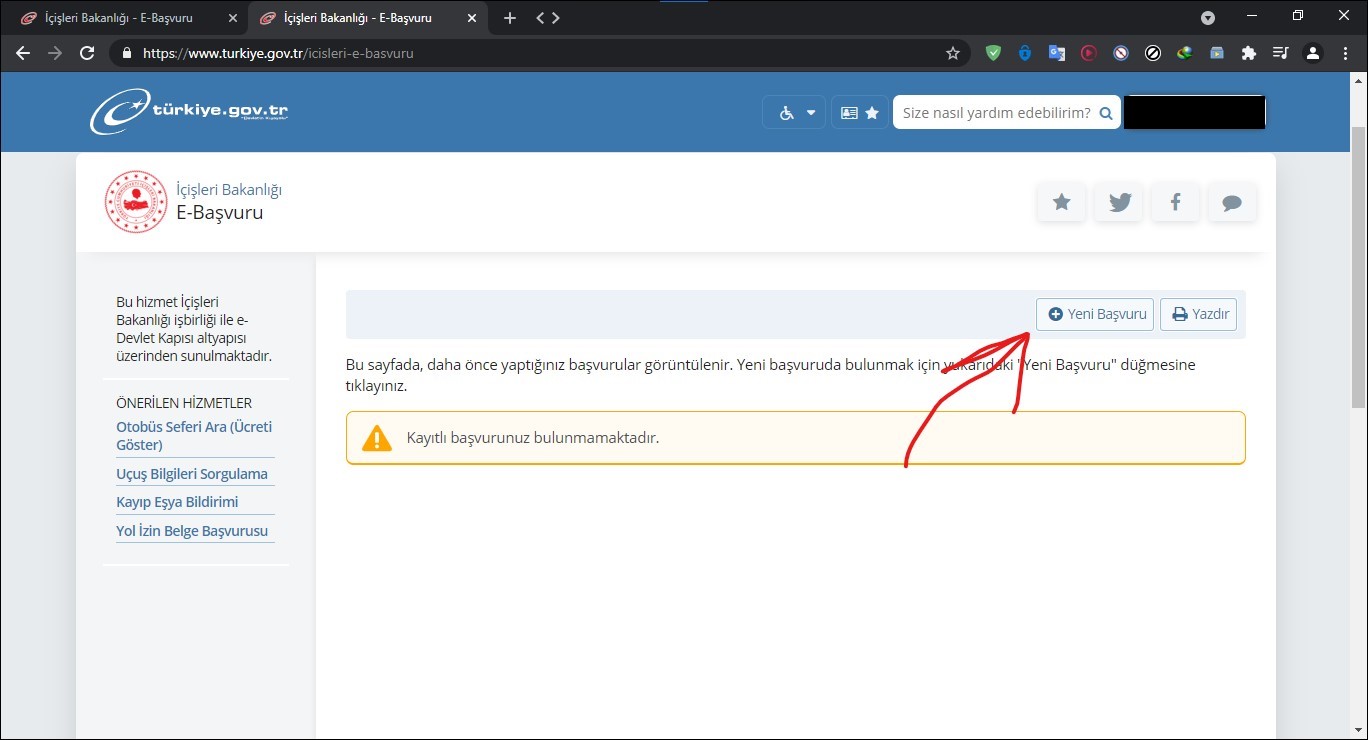This screenshot has width=1368, height=740.
Task: Type in 'Size nasıl yardım edebilirim?' search field
Action: (995, 113)
